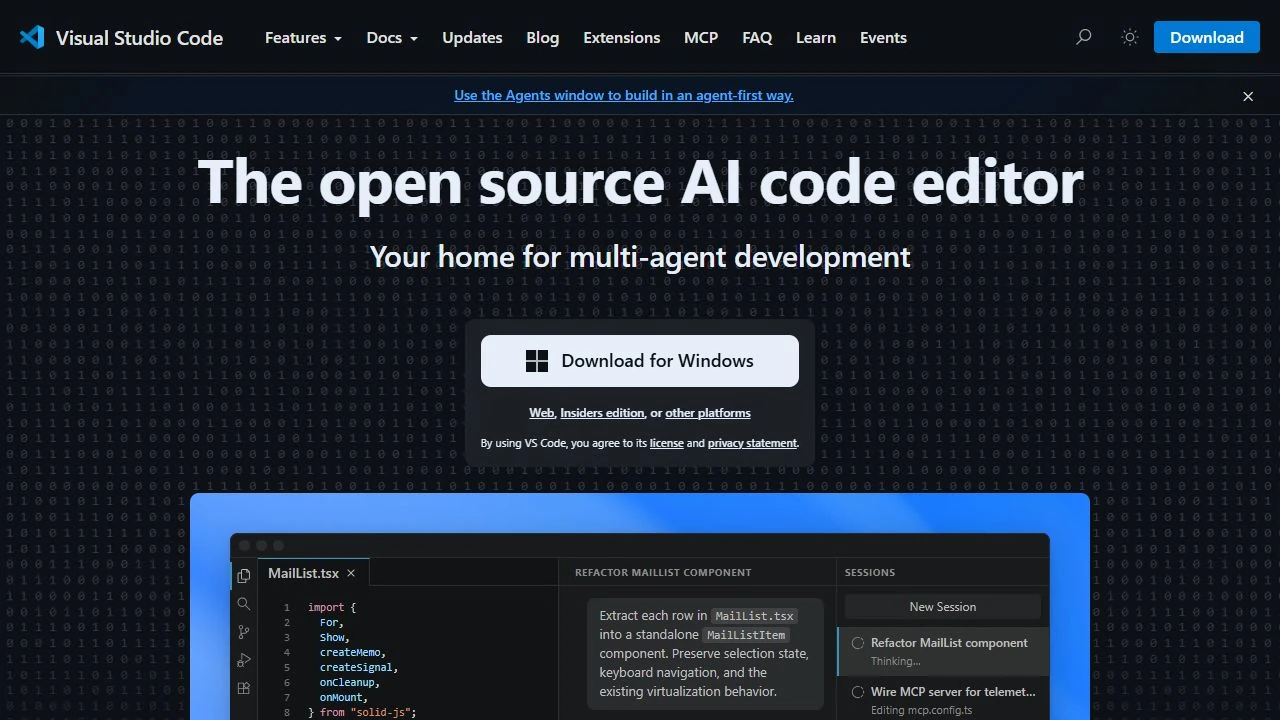1280x720 pixels.
Task: Dismiss the Agents window announcement banner
Action: [x=1248, y=96]
